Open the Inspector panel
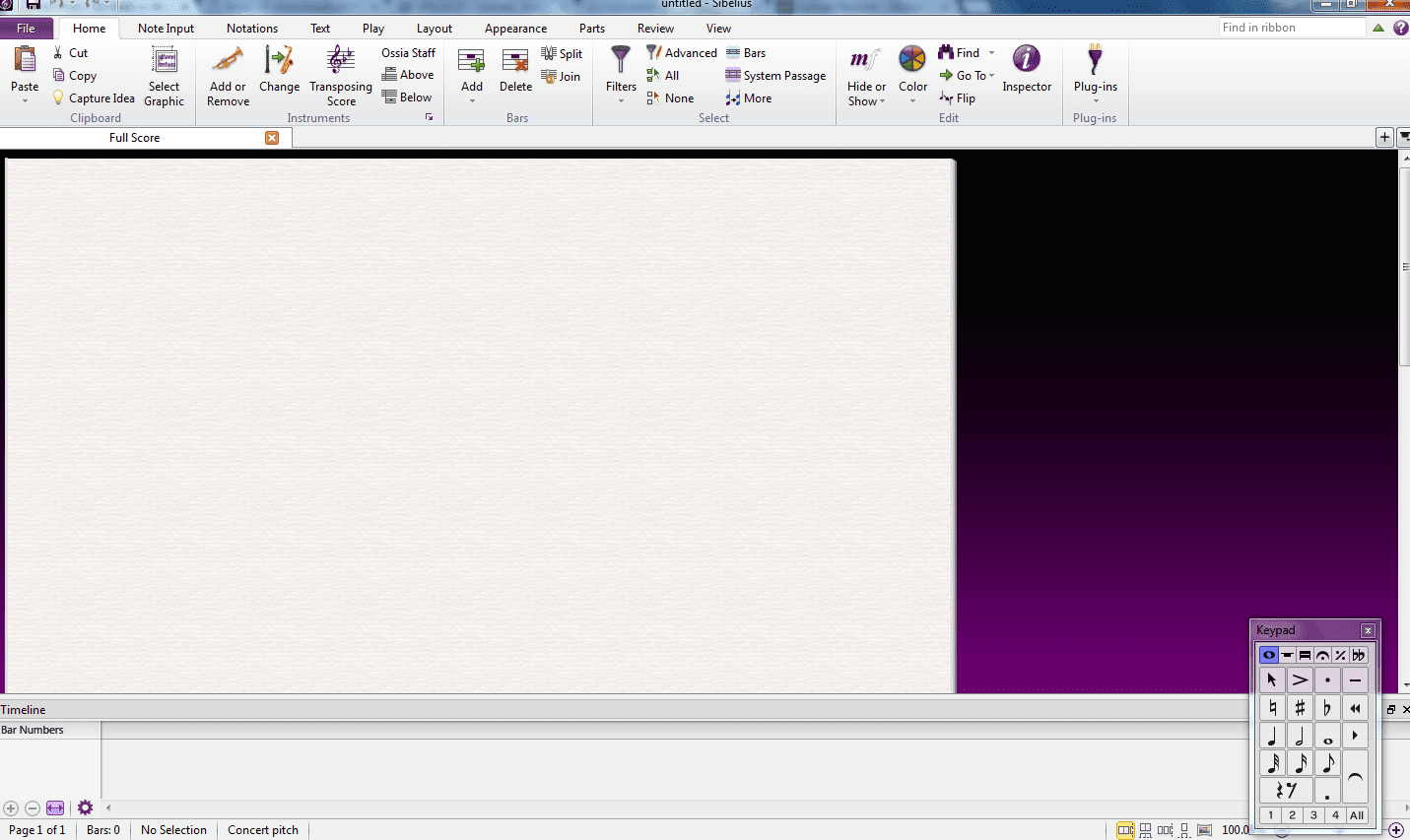 (x=1027, y=70)
